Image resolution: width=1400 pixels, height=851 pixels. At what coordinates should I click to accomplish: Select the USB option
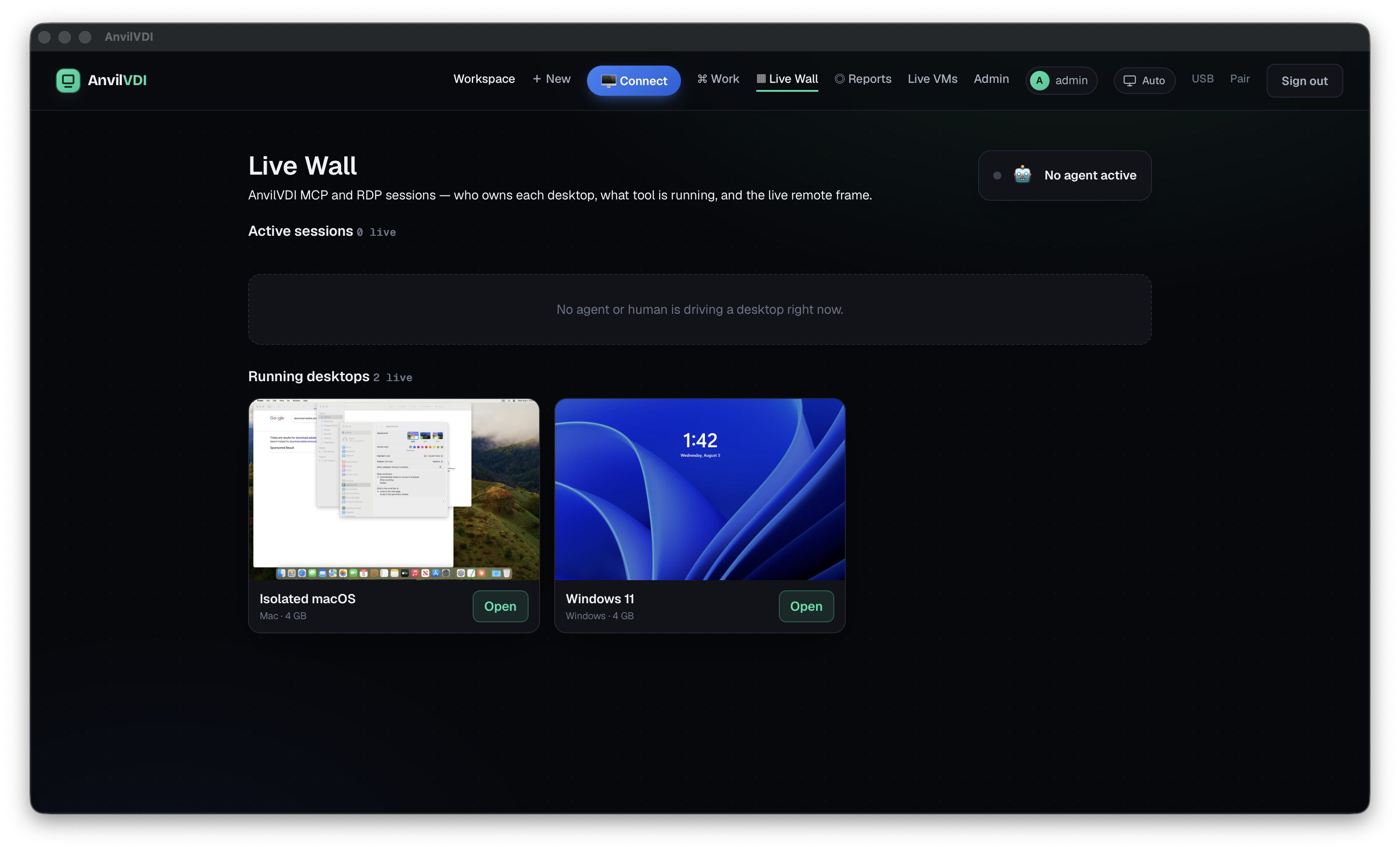click(1202, 79)
